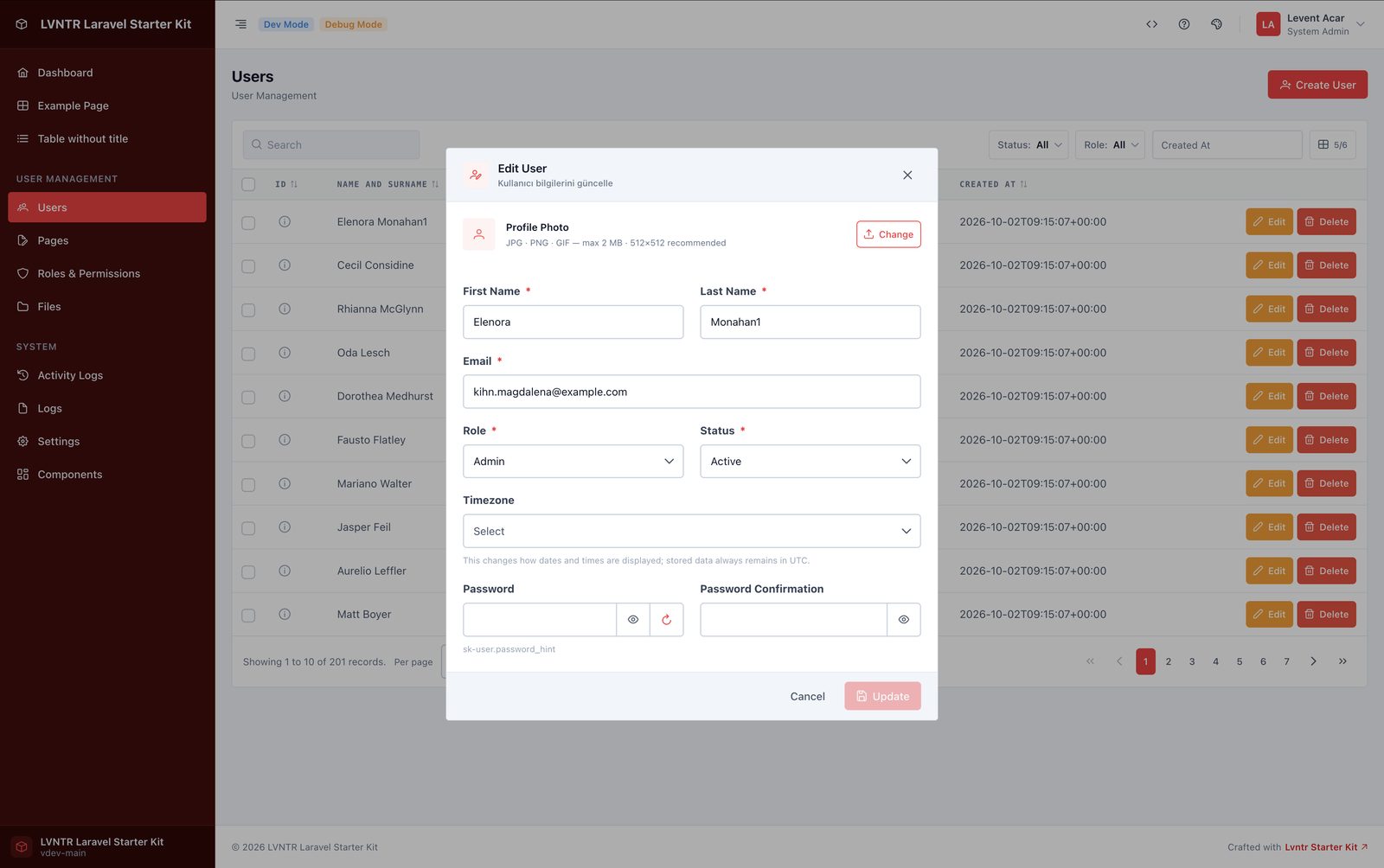The width and height of the screenshot is (1384, 868).
Task: Check the checkbox for Rhianna McGlynn row
Action: 248,310
